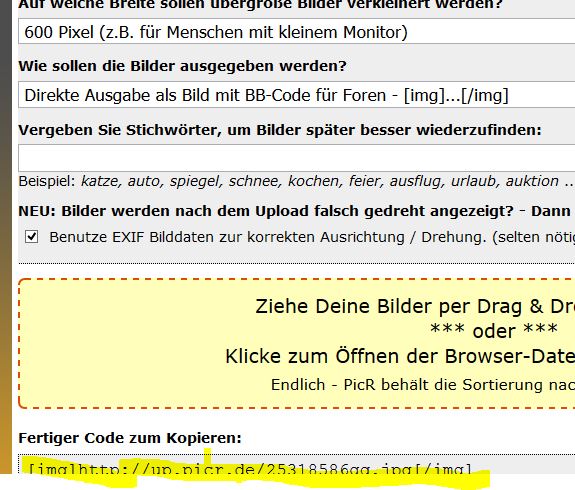The image size is (575, 490).
Task: Click the 'Wie sollen die Bilder ausgegeben werden?' heading
Action: click(182, 66)
